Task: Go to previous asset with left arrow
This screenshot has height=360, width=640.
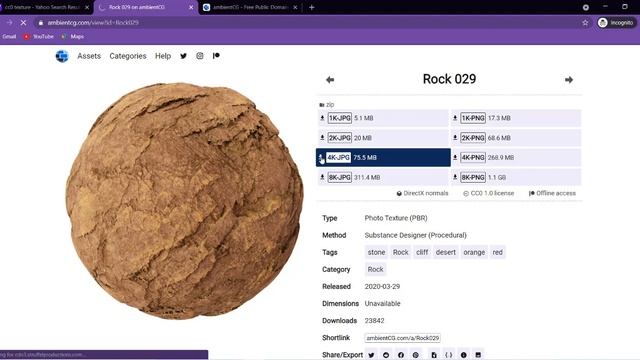Action: click(x=330, y=80)
